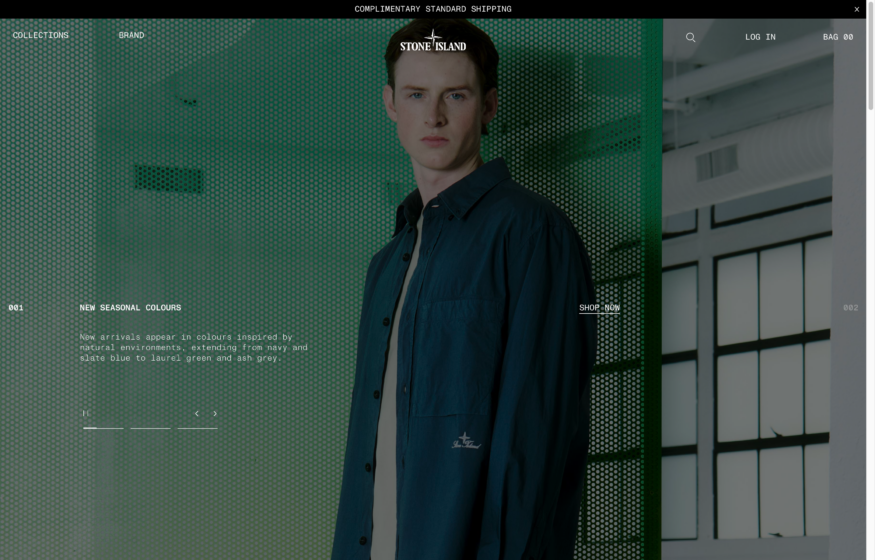Go to previous slide arrow
This screenshot has width=875, height=560.
[196, 413]
